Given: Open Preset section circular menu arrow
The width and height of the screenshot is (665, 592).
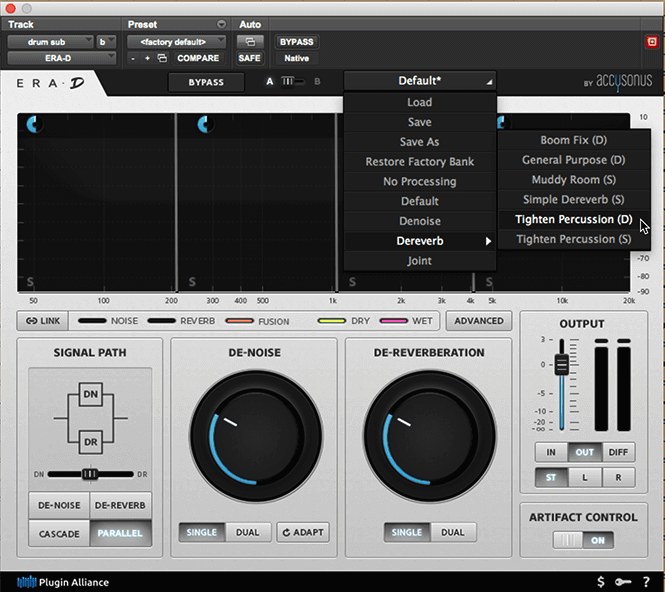Looking at the screenshot, I should (x=221, y=24).
